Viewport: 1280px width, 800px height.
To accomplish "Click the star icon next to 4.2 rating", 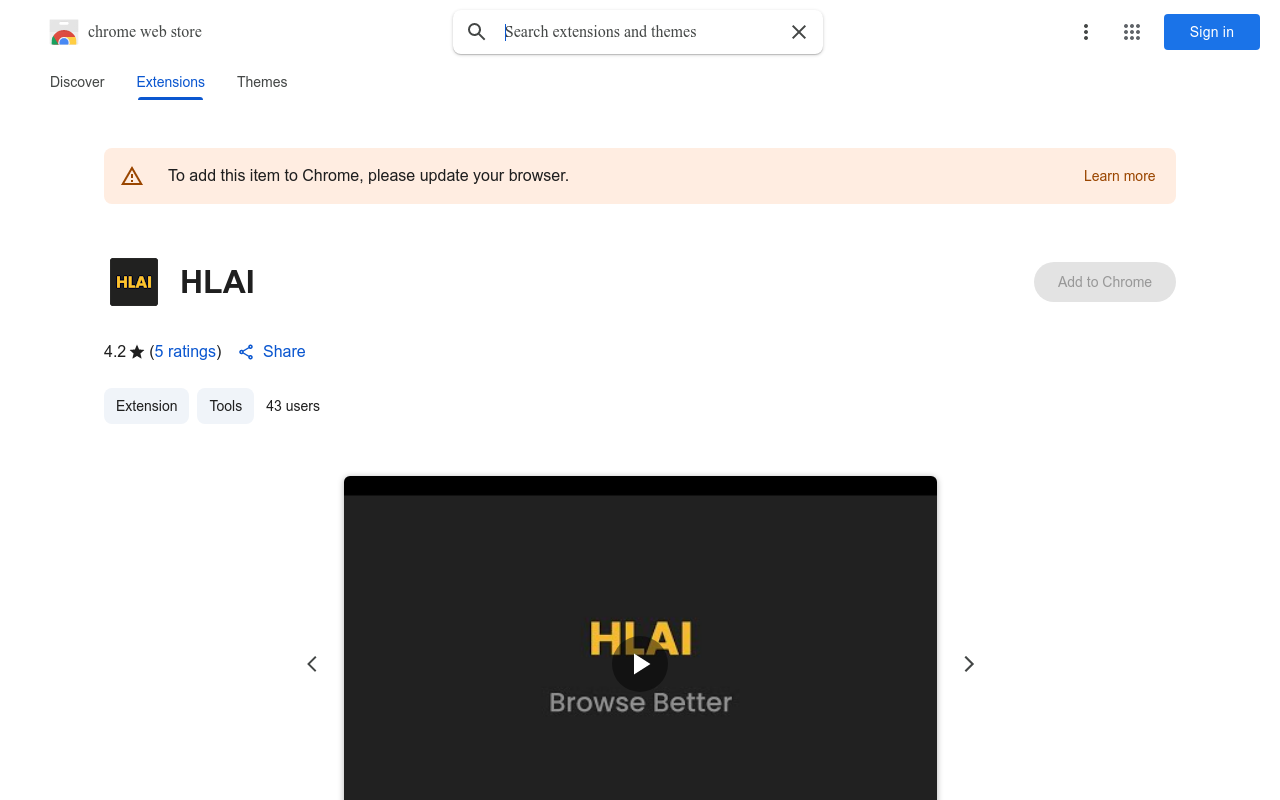I will (x=137, y=352).
